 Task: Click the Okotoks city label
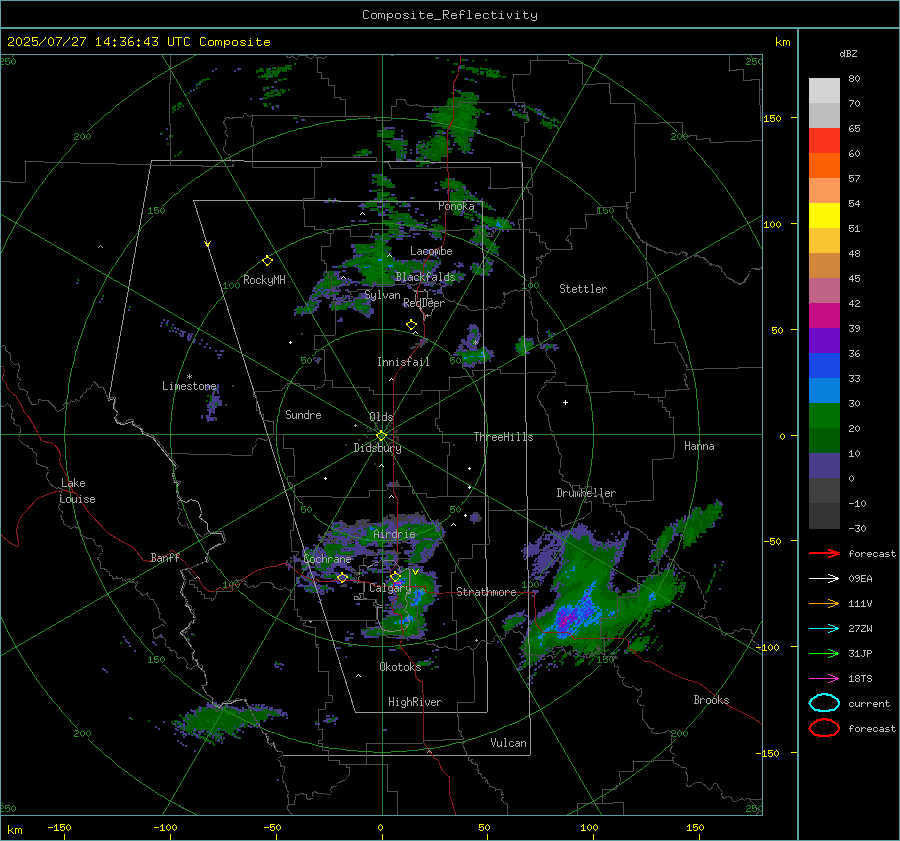[x=400, y=666]
